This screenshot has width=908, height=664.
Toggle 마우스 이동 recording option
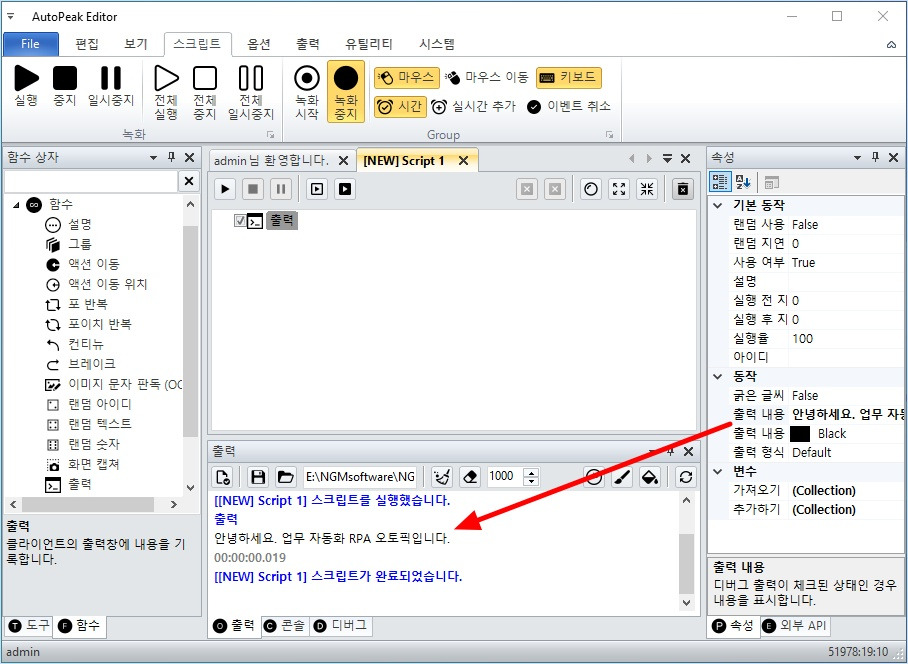(486, 77)
